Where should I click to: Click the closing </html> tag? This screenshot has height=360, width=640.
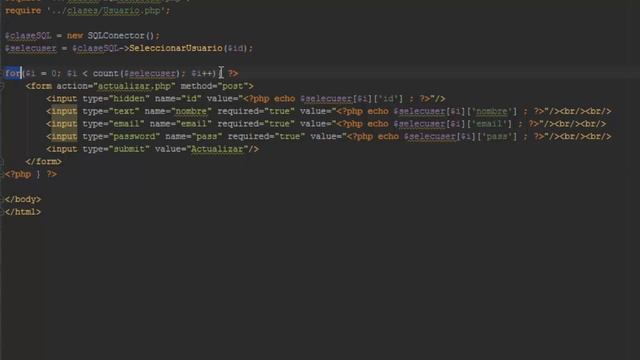[x=23, y=212]
